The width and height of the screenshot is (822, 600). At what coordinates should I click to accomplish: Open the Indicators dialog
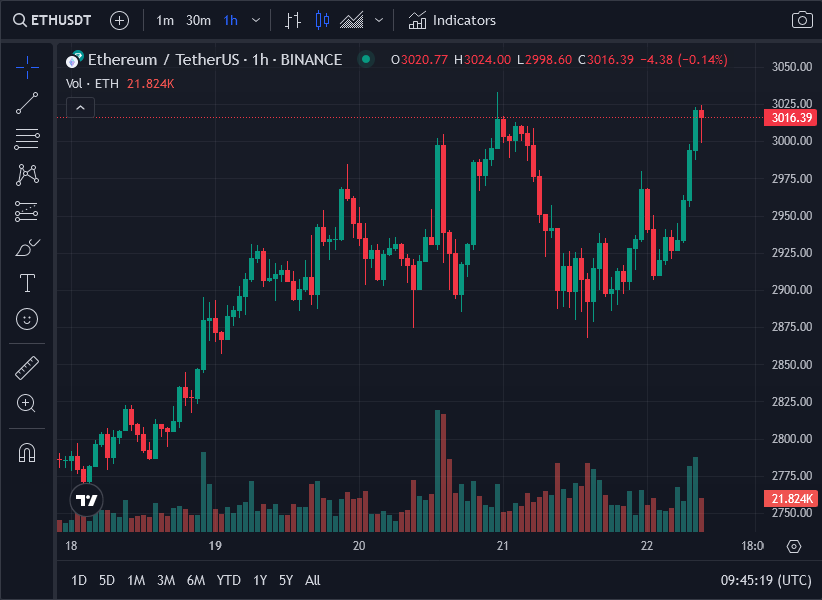point(452,20)
